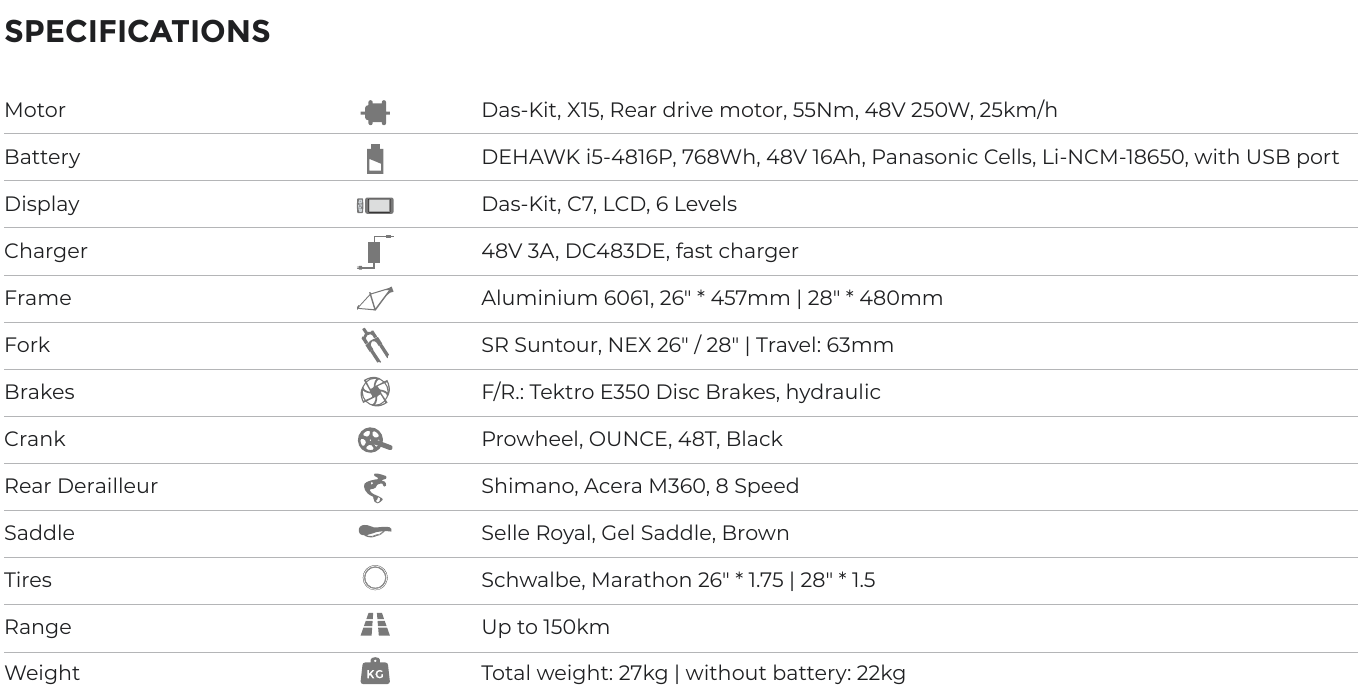Click the saddle icon

(x=375, y=531)
